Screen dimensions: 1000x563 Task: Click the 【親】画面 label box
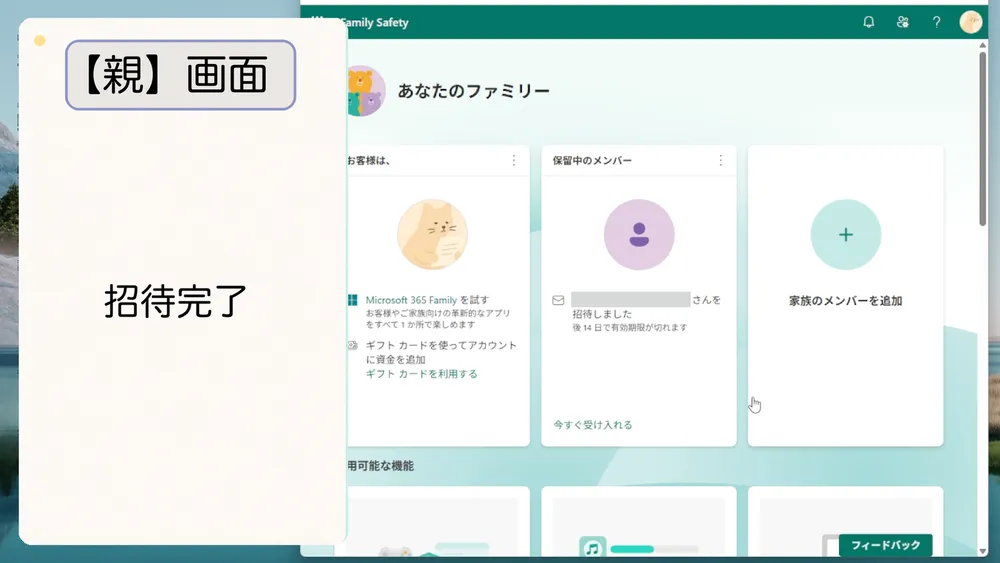(180, 75)
